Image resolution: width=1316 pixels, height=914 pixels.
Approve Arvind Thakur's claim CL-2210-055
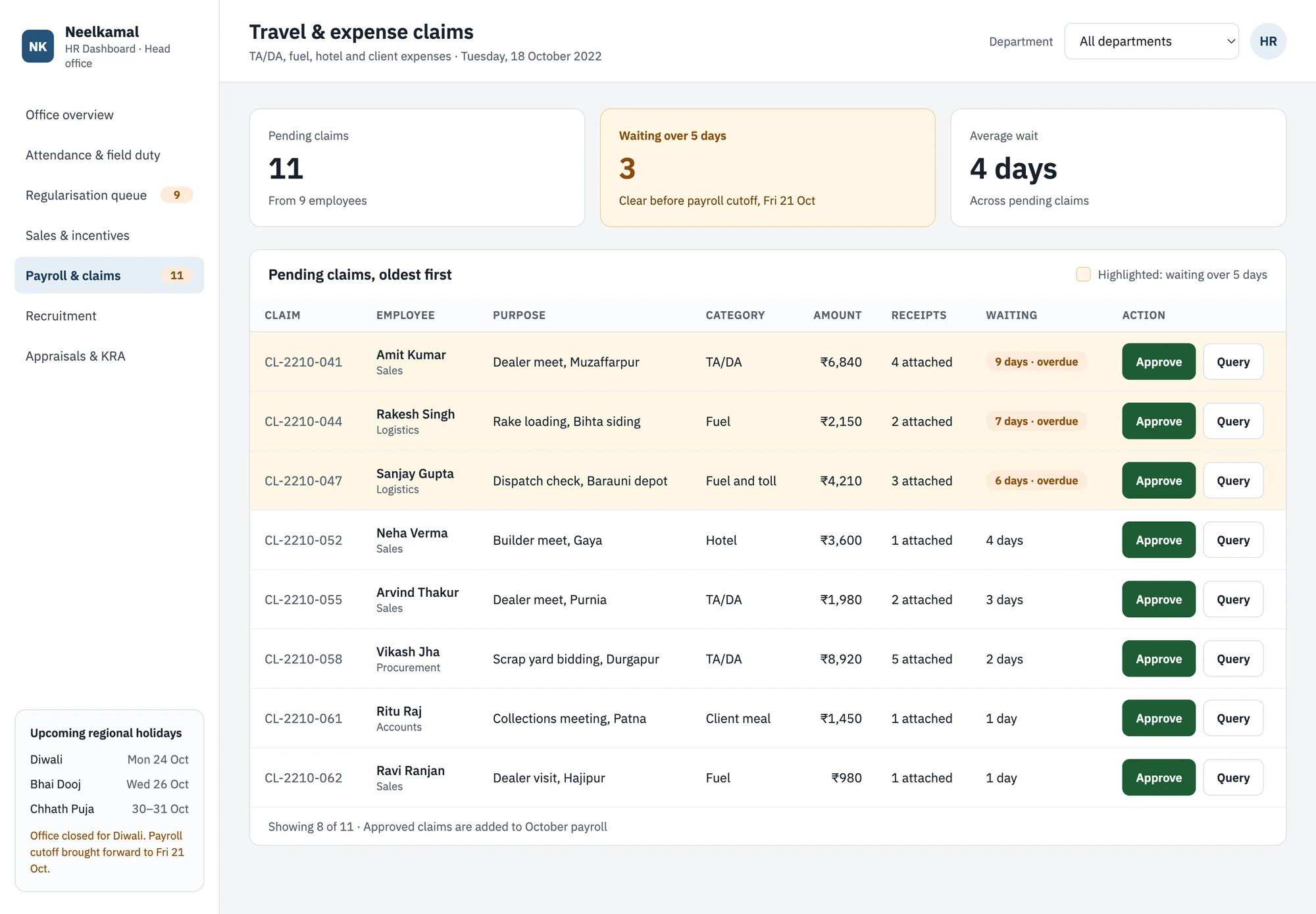[1158, 599]
